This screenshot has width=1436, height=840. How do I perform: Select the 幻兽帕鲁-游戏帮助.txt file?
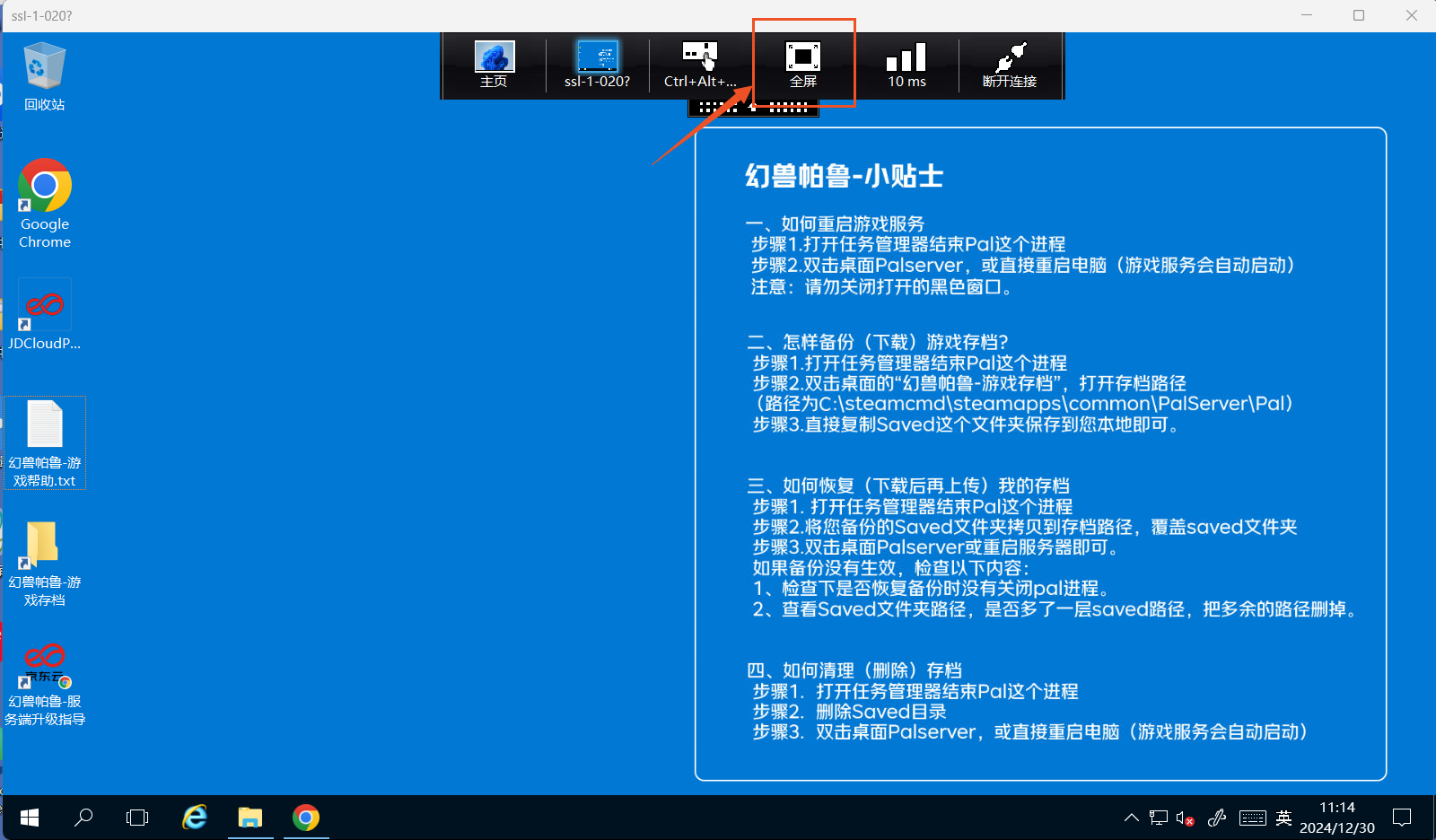point(45,443)
